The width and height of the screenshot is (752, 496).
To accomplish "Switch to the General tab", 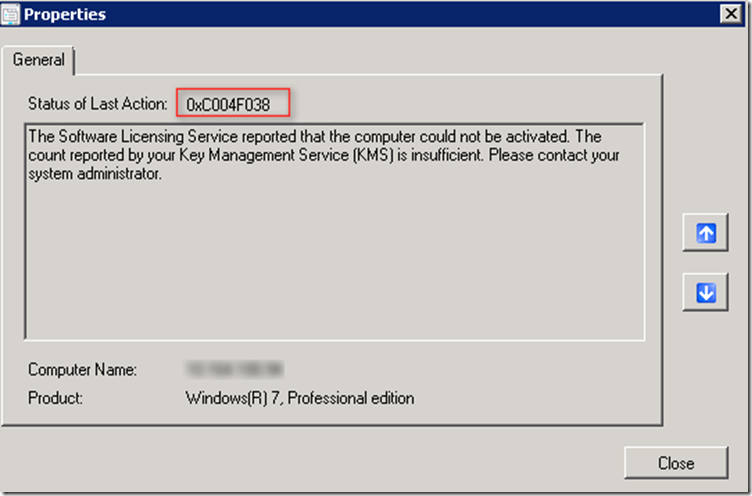I will (38, 60).
